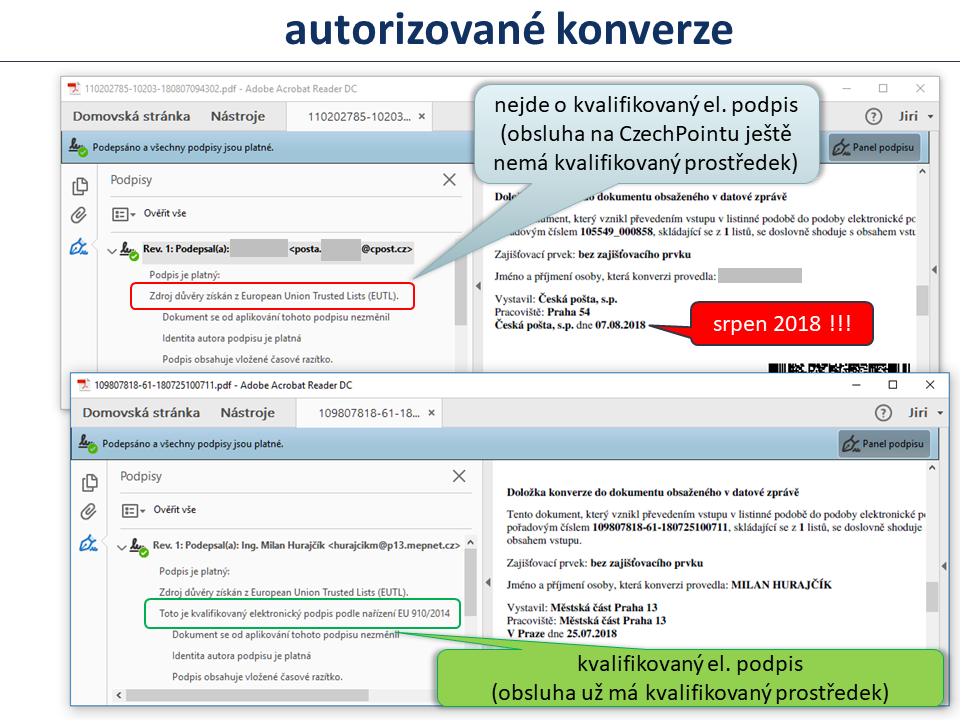Image resolution: width=960 pixels, height=720 pixels.
Task: Click PDF icon in lower window title bar
Action: click(x=83, y=385)
